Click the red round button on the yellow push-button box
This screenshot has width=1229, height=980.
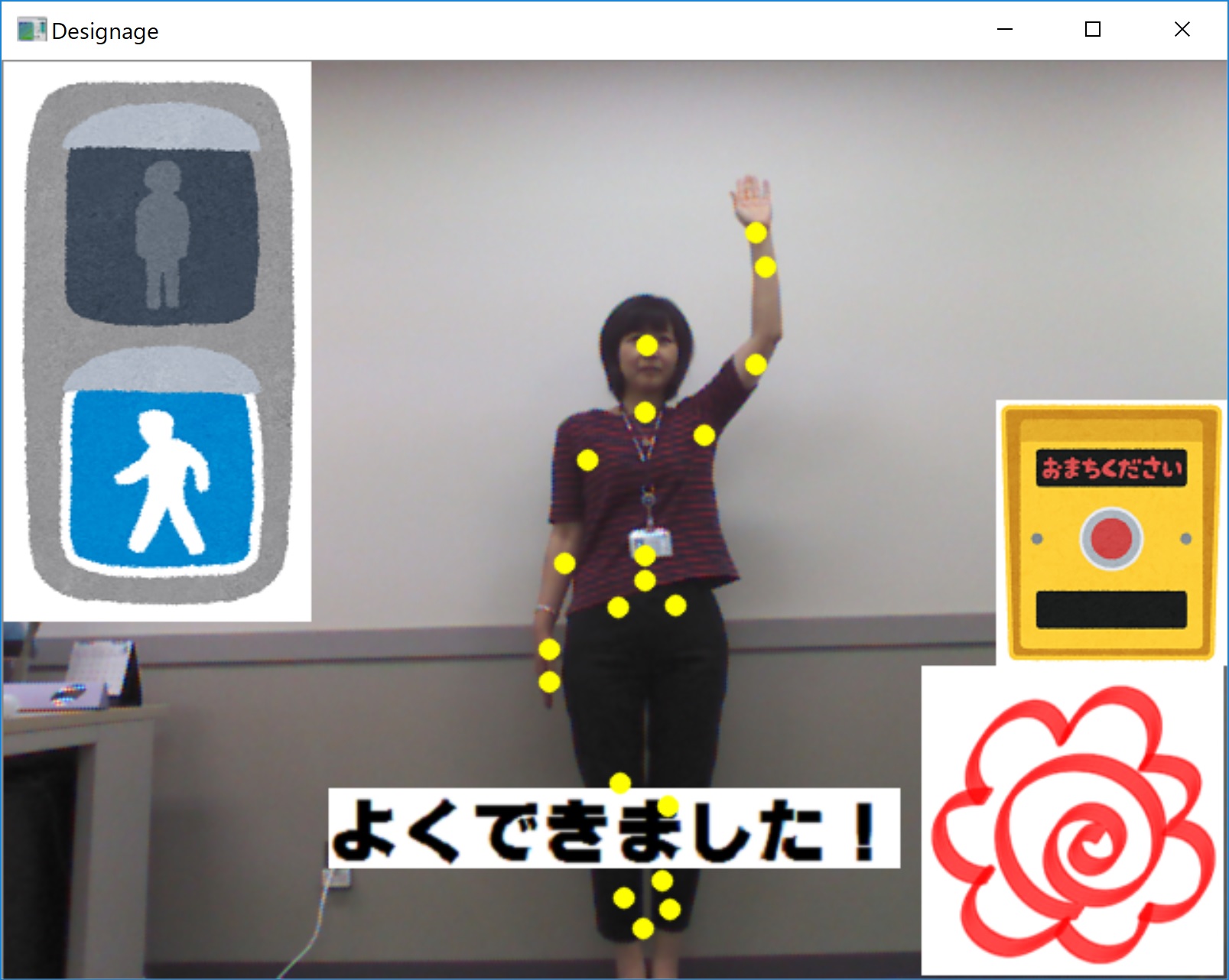click(1110, 538)
